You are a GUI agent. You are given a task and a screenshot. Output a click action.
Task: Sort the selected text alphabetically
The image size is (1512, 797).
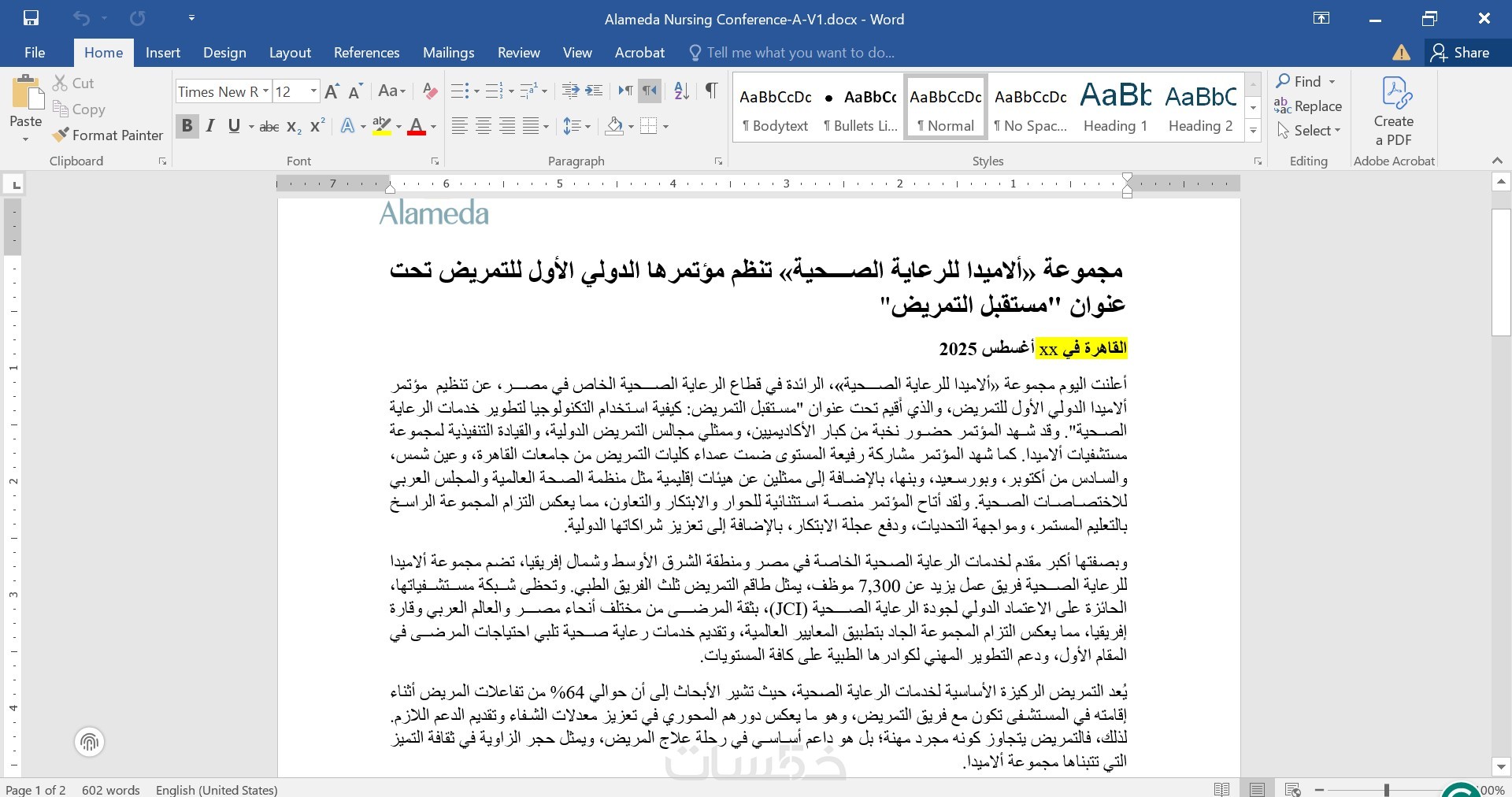point(682,91)
